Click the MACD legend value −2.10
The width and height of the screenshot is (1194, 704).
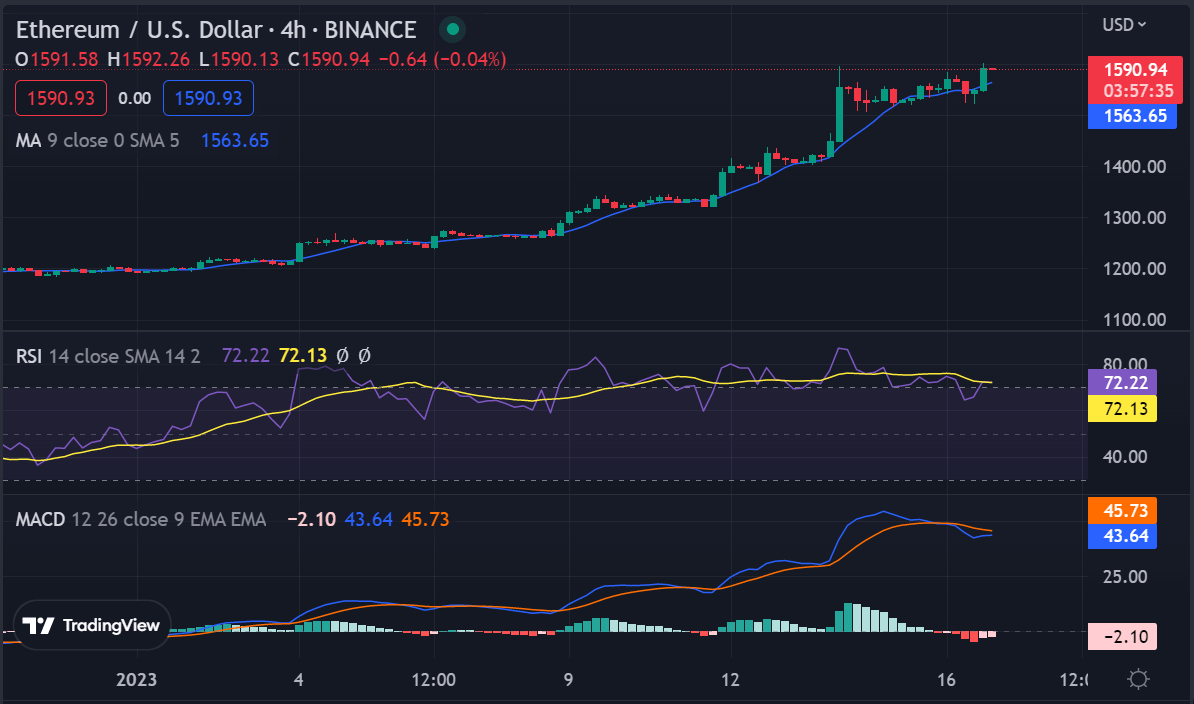coord(311,520)
